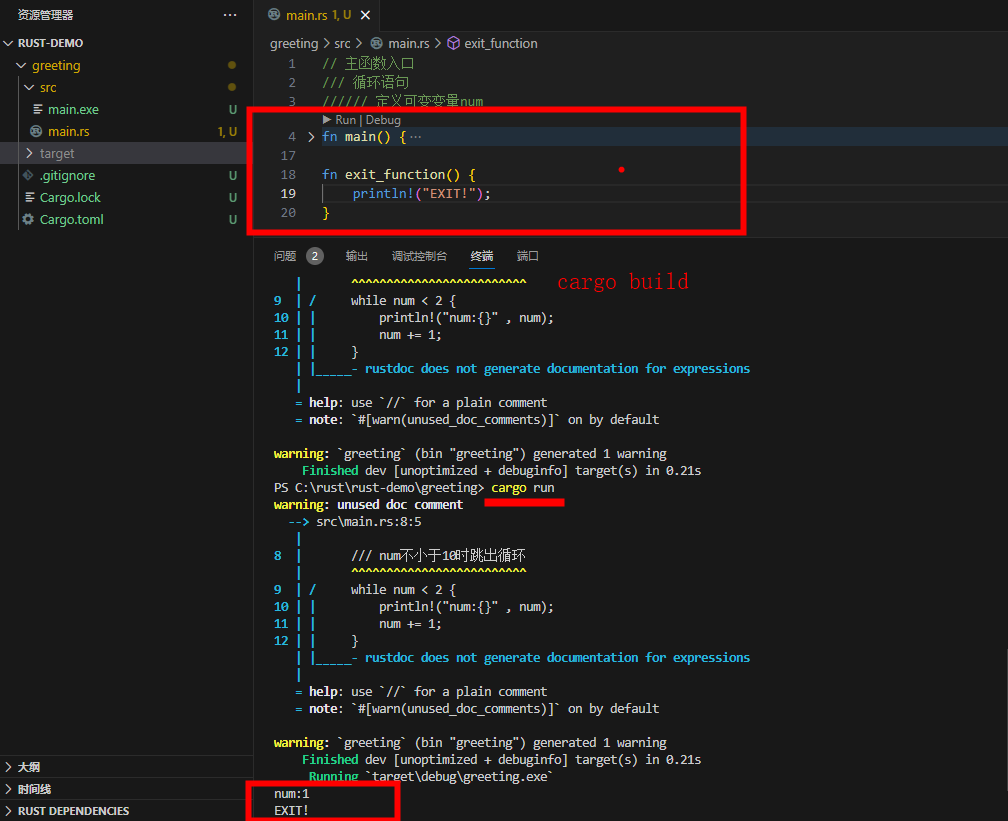
Task: Select the 终端 terminal tab
Action: 482,257
